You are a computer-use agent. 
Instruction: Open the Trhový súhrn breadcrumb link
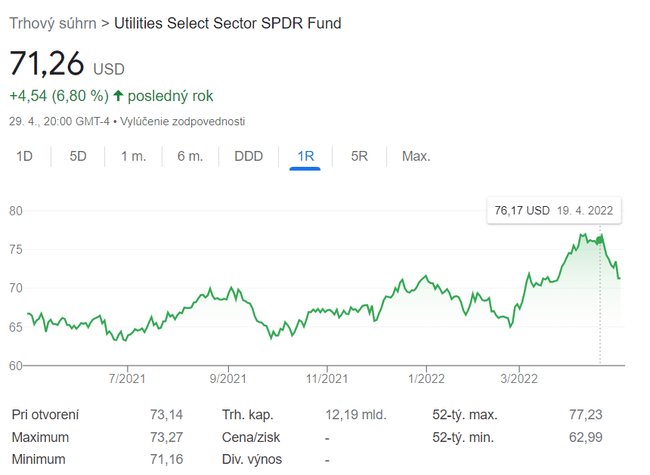coord(52,22)
